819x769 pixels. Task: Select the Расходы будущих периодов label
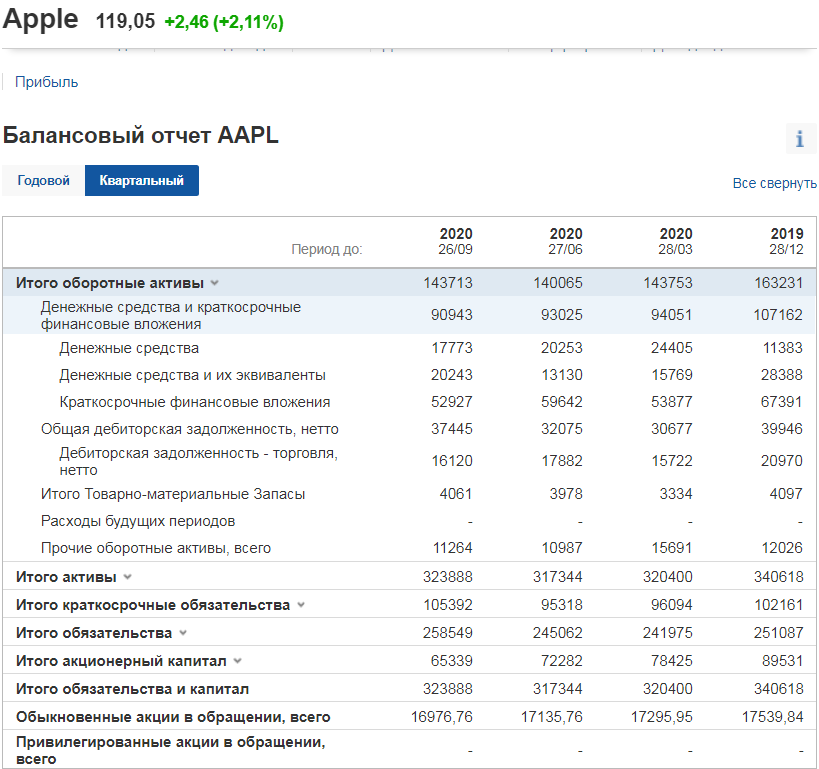point(138,521)
